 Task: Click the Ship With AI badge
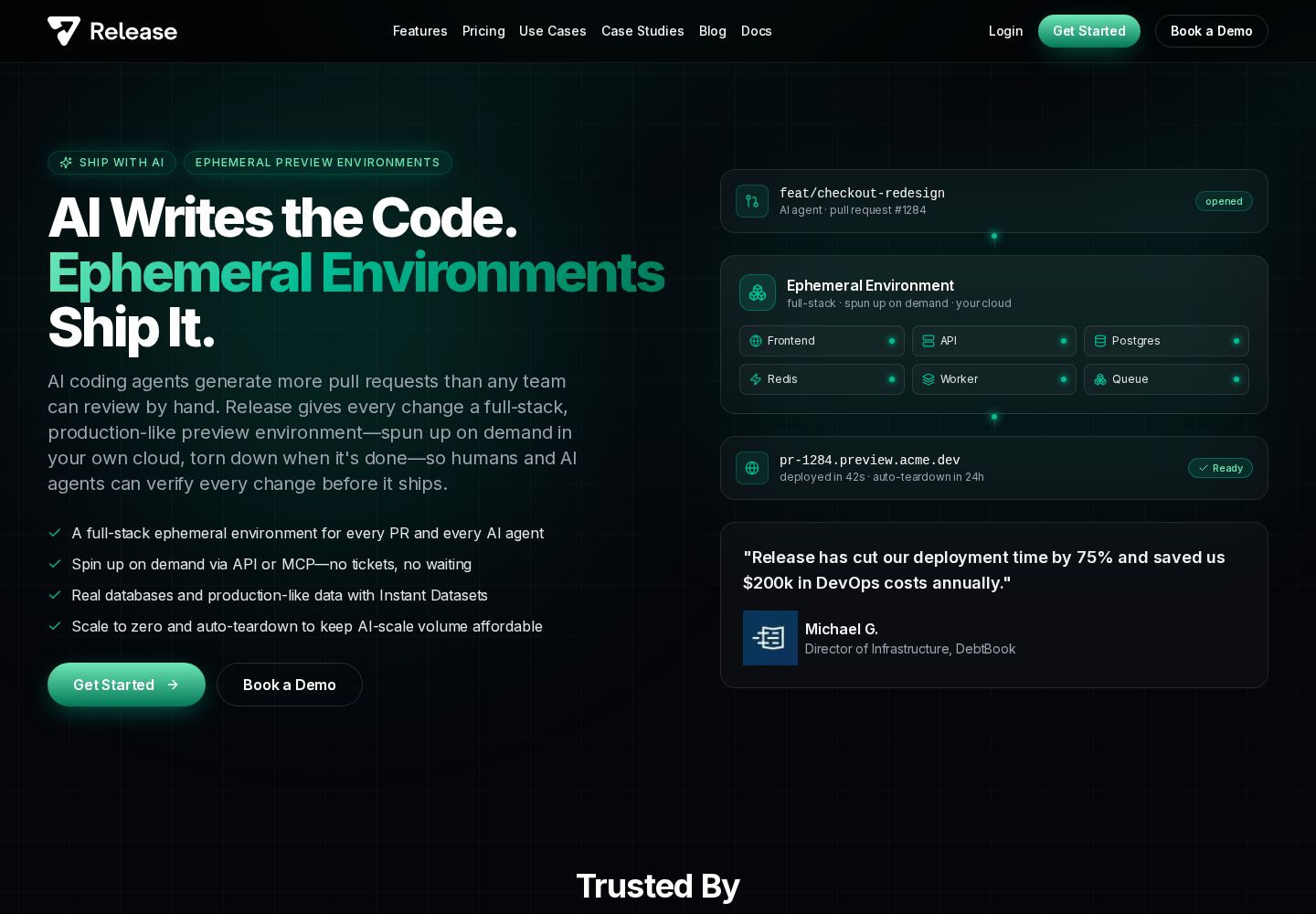pos(111,163)
